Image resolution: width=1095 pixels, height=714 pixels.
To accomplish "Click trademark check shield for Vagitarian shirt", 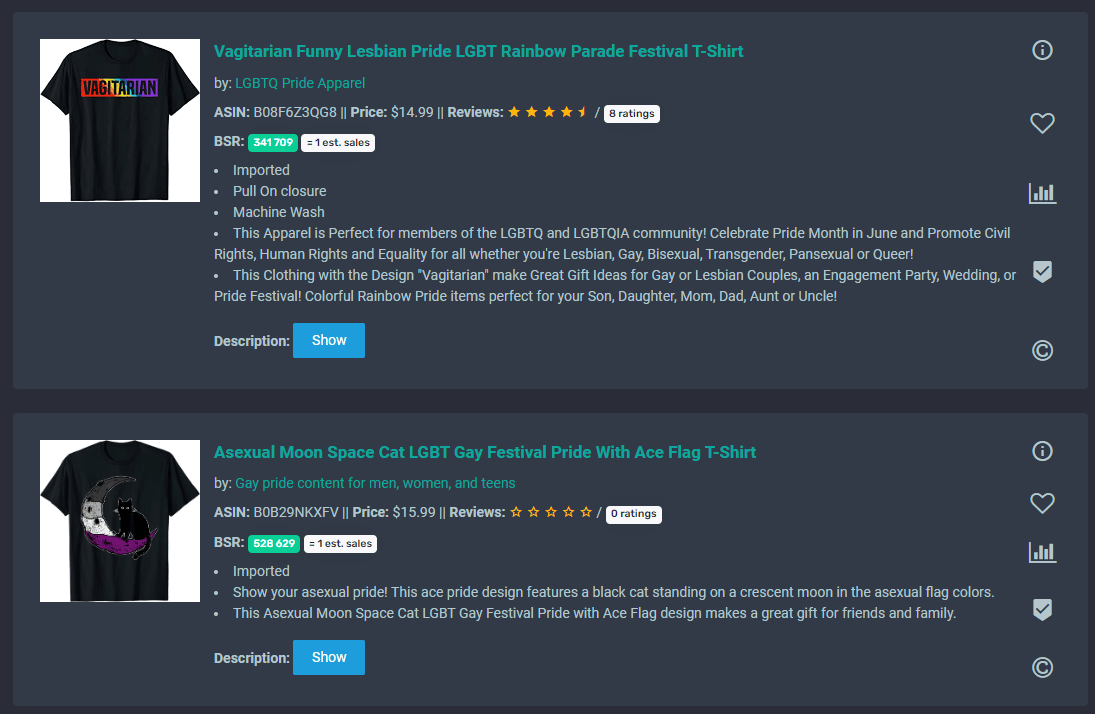I will tap(1042, 272).
